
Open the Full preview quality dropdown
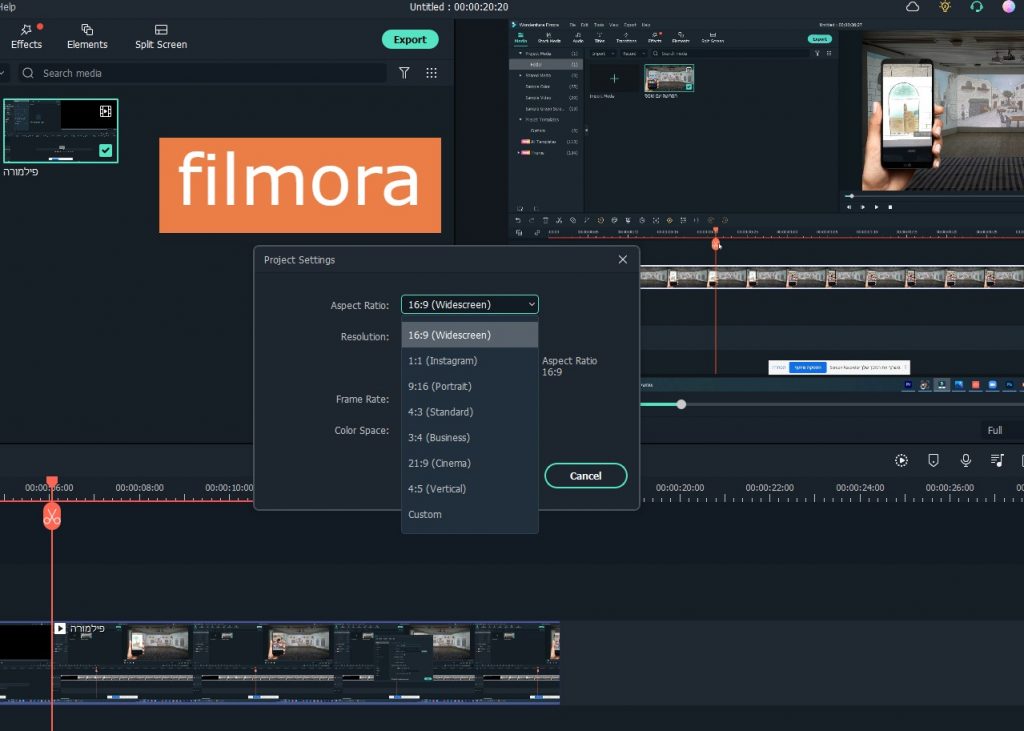point(1001,430)
